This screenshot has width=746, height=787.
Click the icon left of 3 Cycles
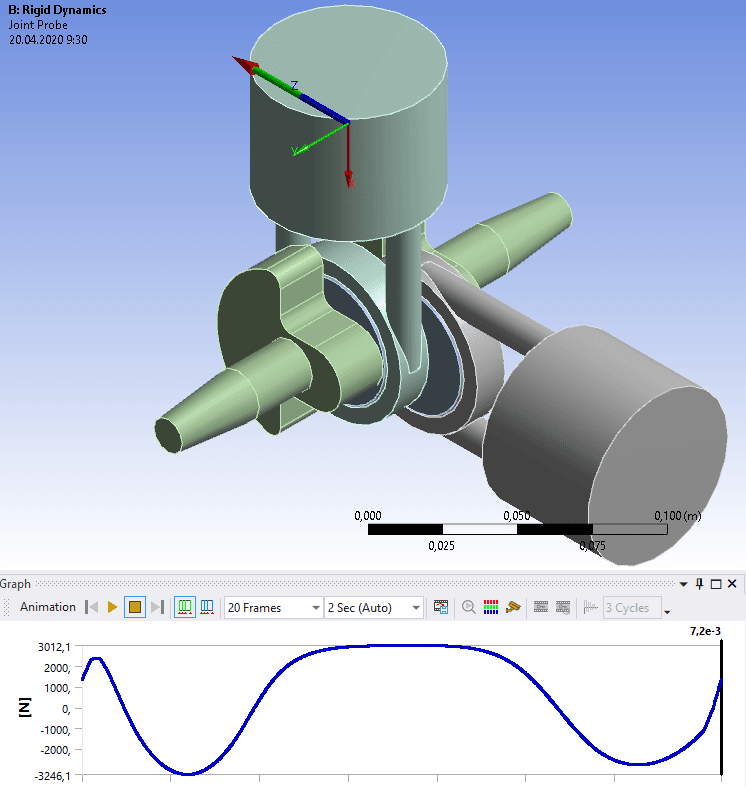(x=590, y=607)
